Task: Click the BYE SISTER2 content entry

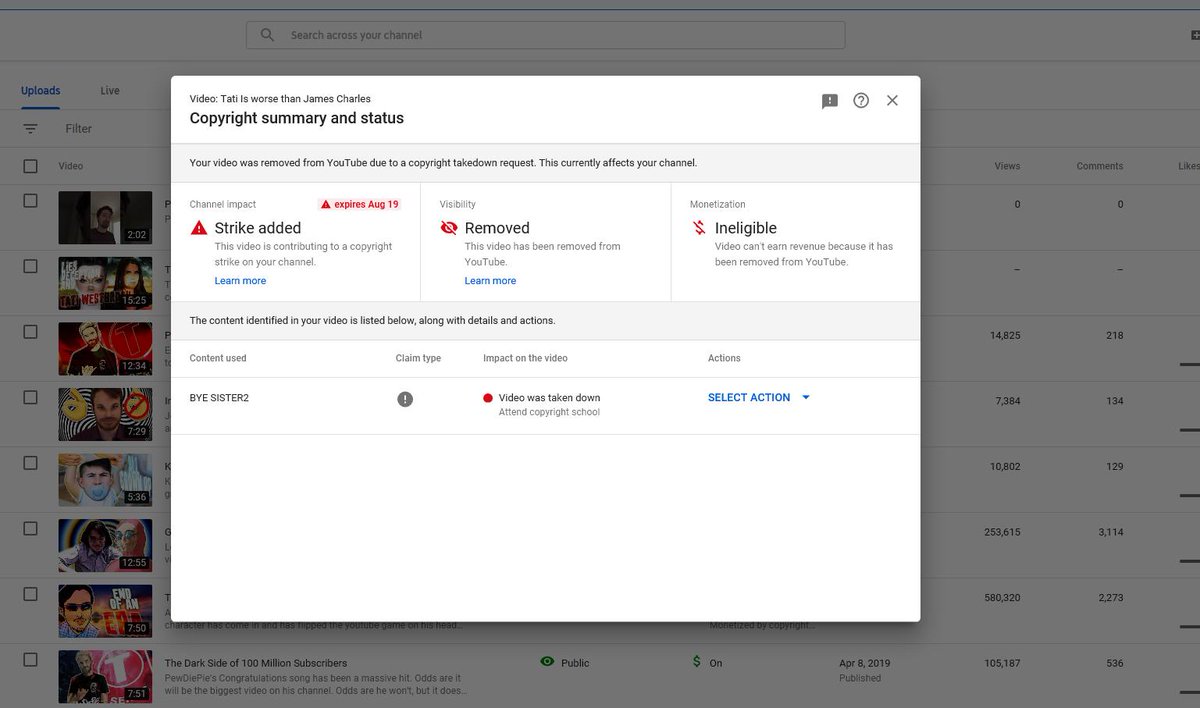Action: (219, 398)
